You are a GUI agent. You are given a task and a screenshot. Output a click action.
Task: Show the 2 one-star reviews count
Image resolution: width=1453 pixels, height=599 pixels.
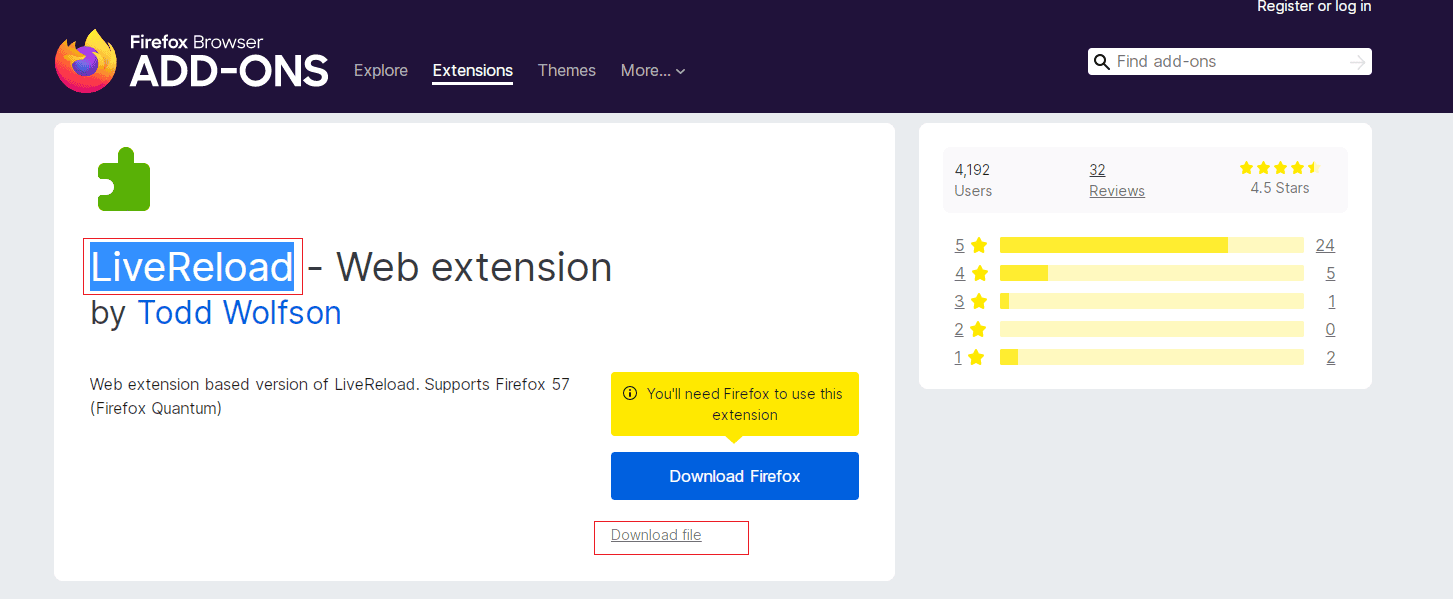tap(1330, 358)
